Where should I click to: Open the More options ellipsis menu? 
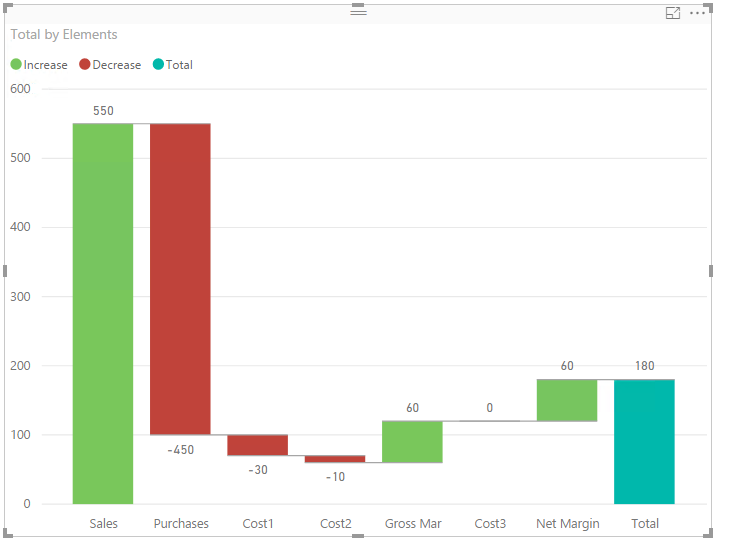click(697, 13)
